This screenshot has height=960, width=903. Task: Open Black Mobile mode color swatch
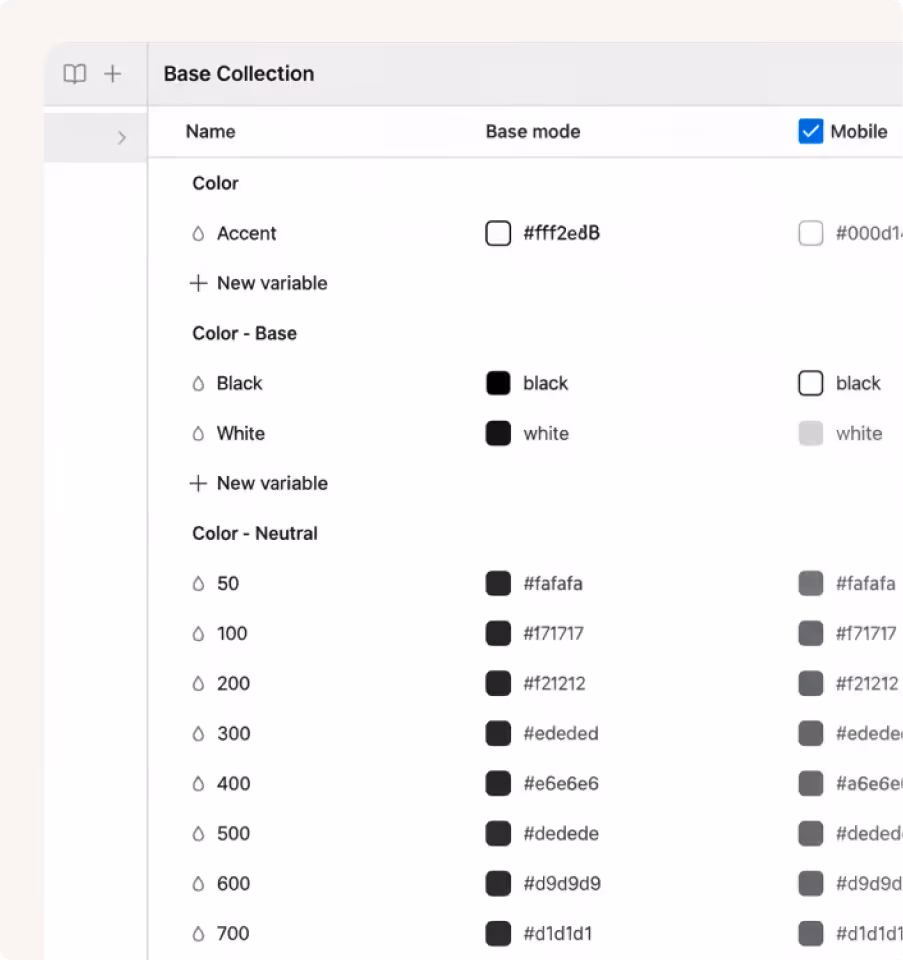coord(811,383)
